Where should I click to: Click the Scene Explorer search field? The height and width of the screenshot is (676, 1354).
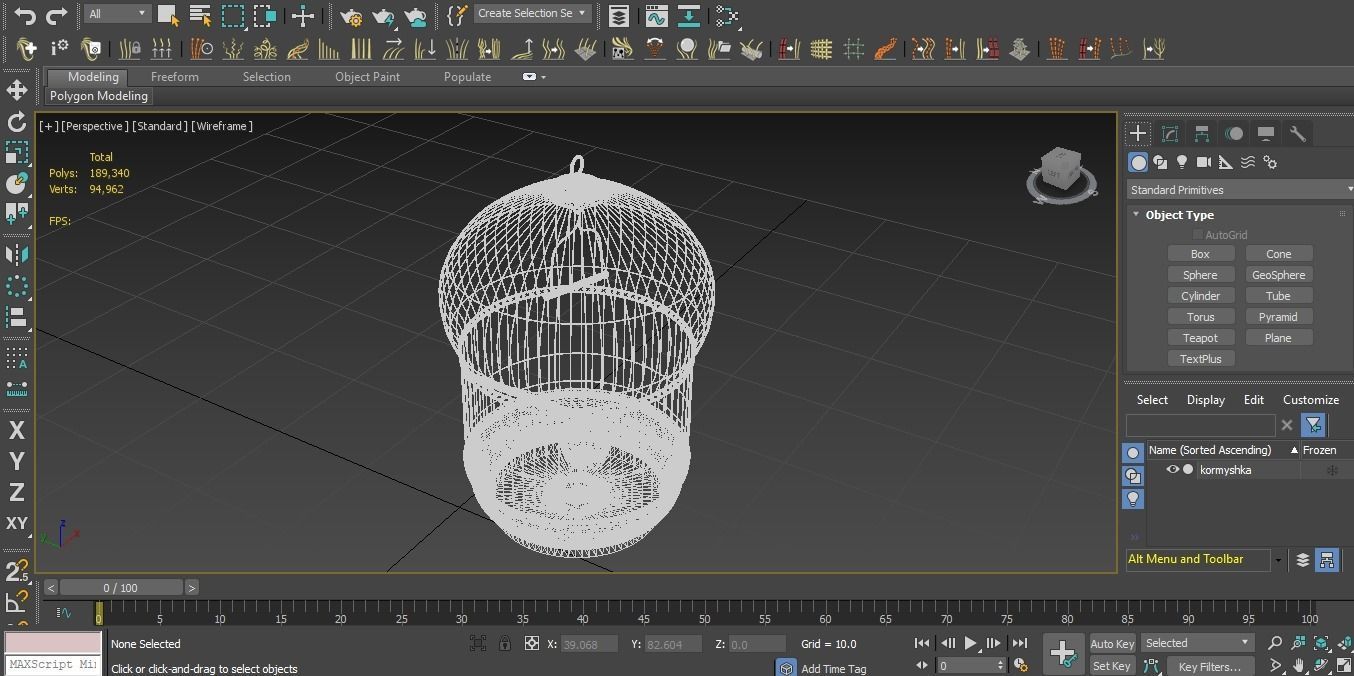pyautogui.click(x=1200, y=425)
